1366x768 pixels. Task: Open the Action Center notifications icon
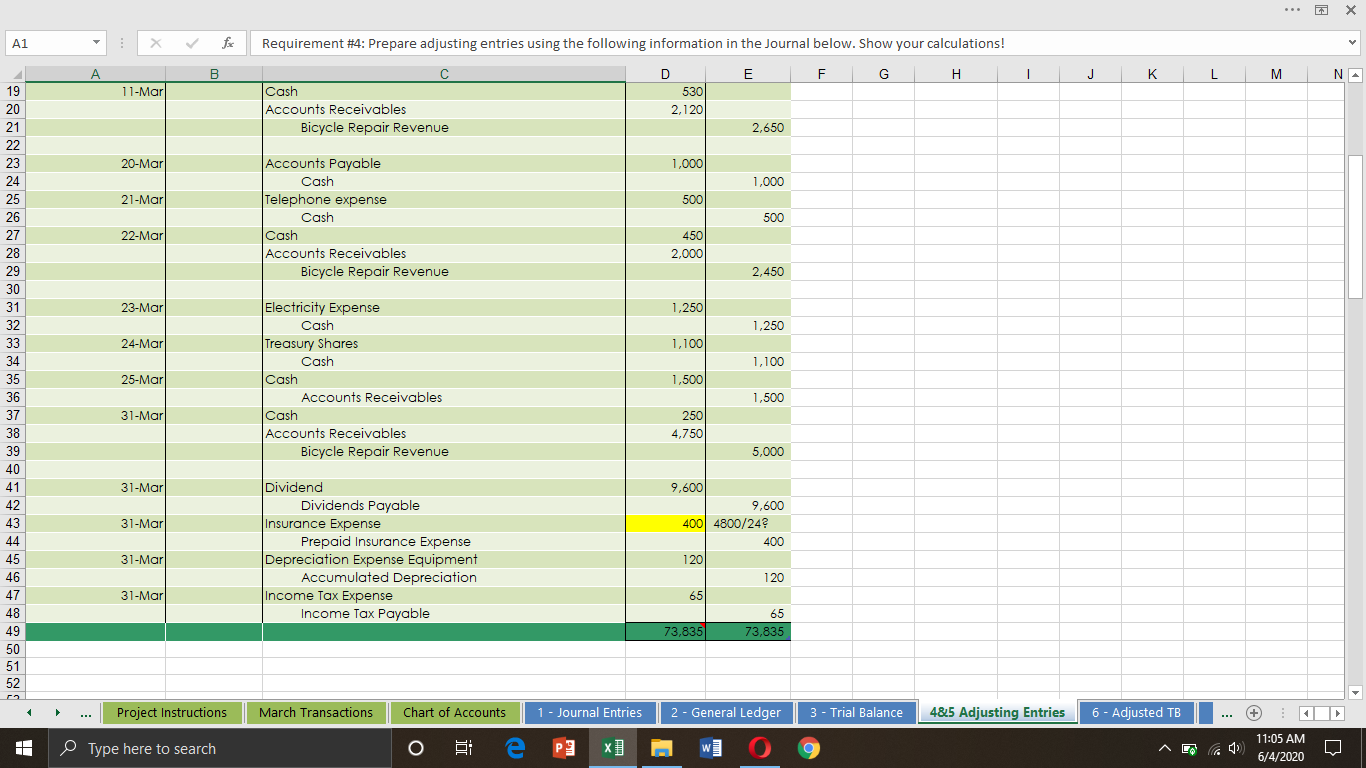point(1333,747)
